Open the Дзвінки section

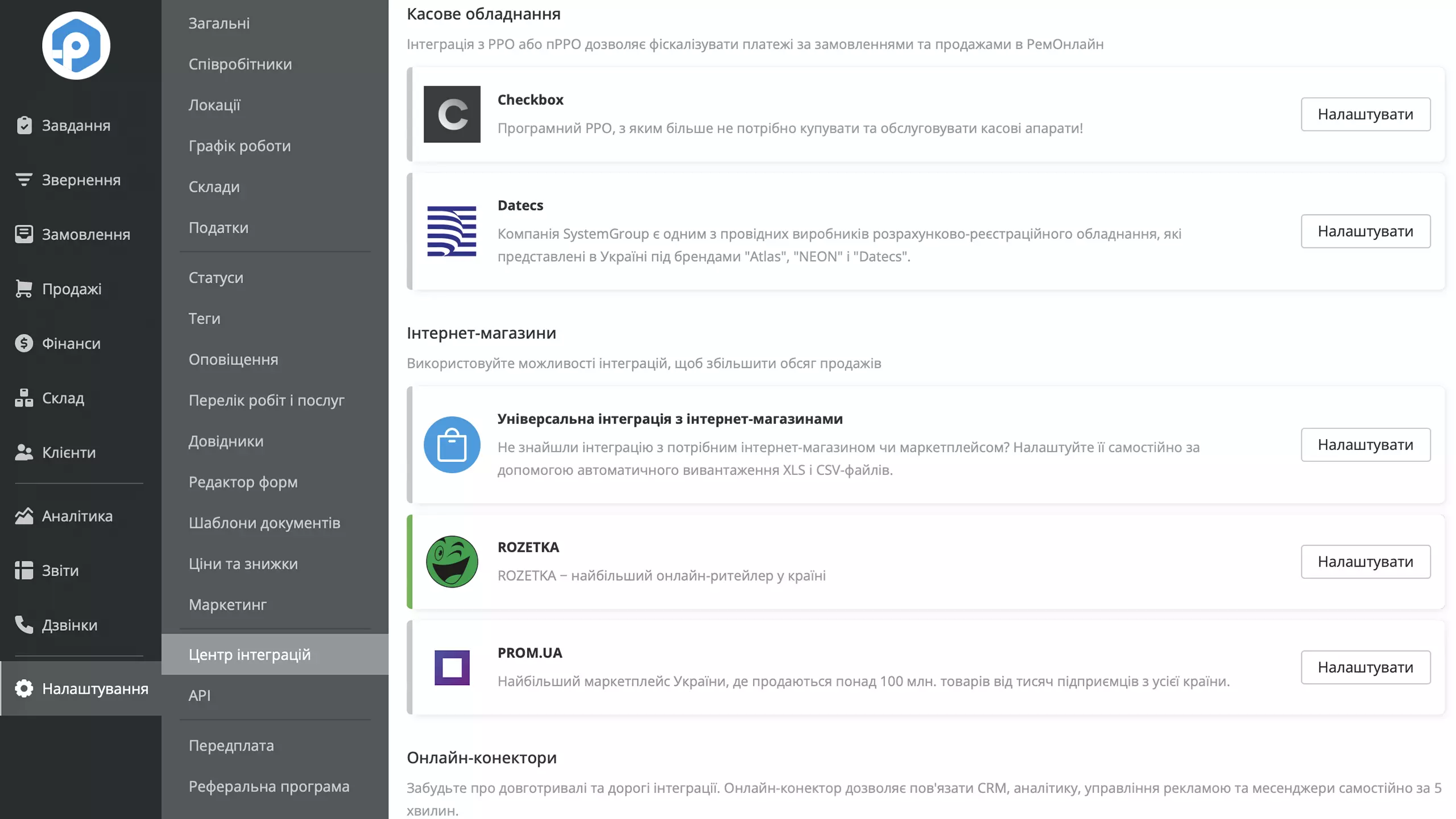click(81, 624)
